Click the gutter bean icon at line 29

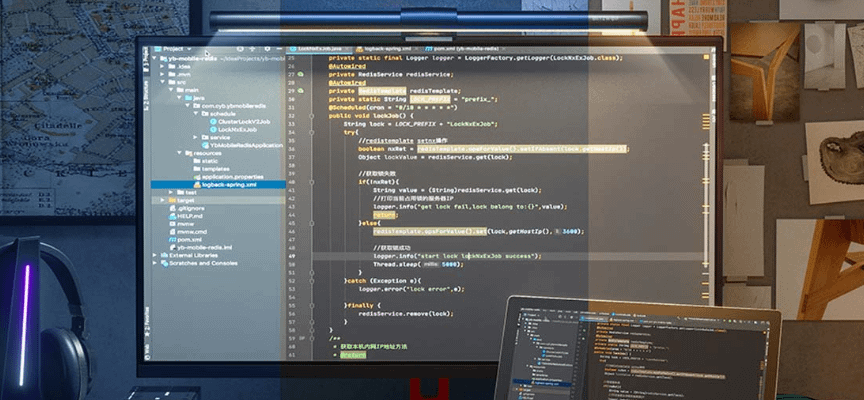[x=300, y=91]
